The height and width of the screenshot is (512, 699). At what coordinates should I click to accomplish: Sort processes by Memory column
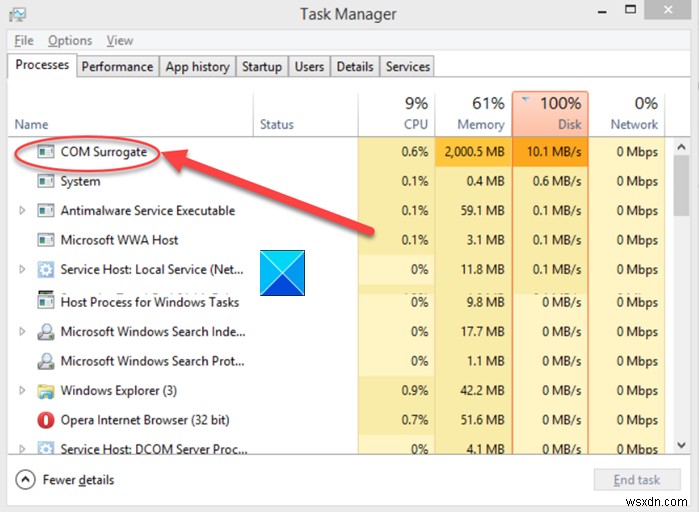point(473,114)
